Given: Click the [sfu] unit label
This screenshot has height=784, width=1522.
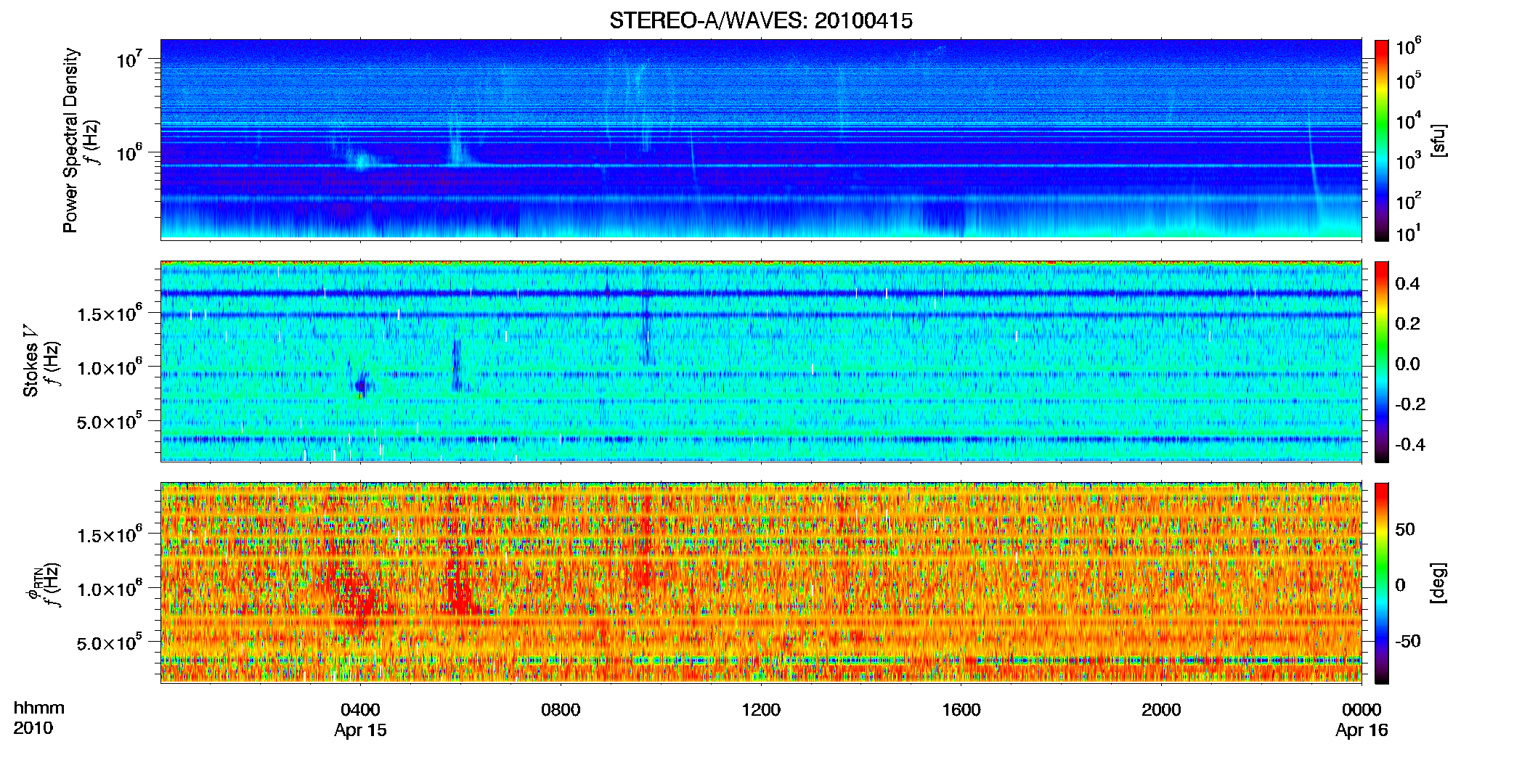Looking at the screenshot, I should click(x=1438, y=141).
